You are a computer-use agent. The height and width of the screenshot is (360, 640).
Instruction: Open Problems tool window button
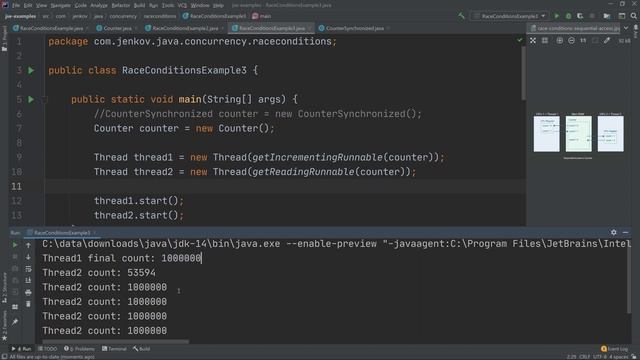pyautogui.click(x=80, y=349)
